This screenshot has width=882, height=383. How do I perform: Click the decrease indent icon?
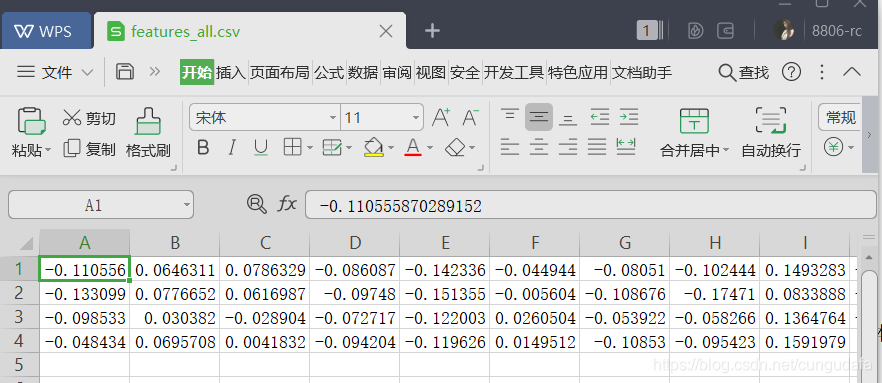(x=600, y=118)
